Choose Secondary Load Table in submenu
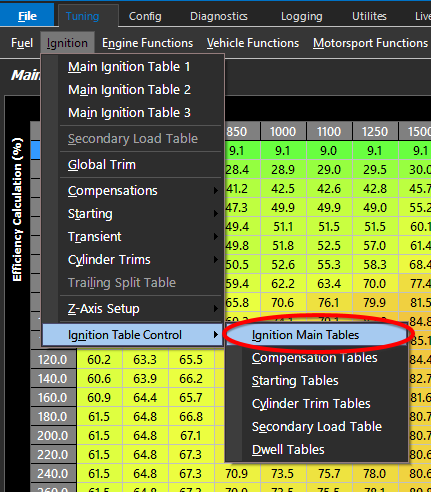Viewport: 431px width, 492px height. tap(317, 427)
